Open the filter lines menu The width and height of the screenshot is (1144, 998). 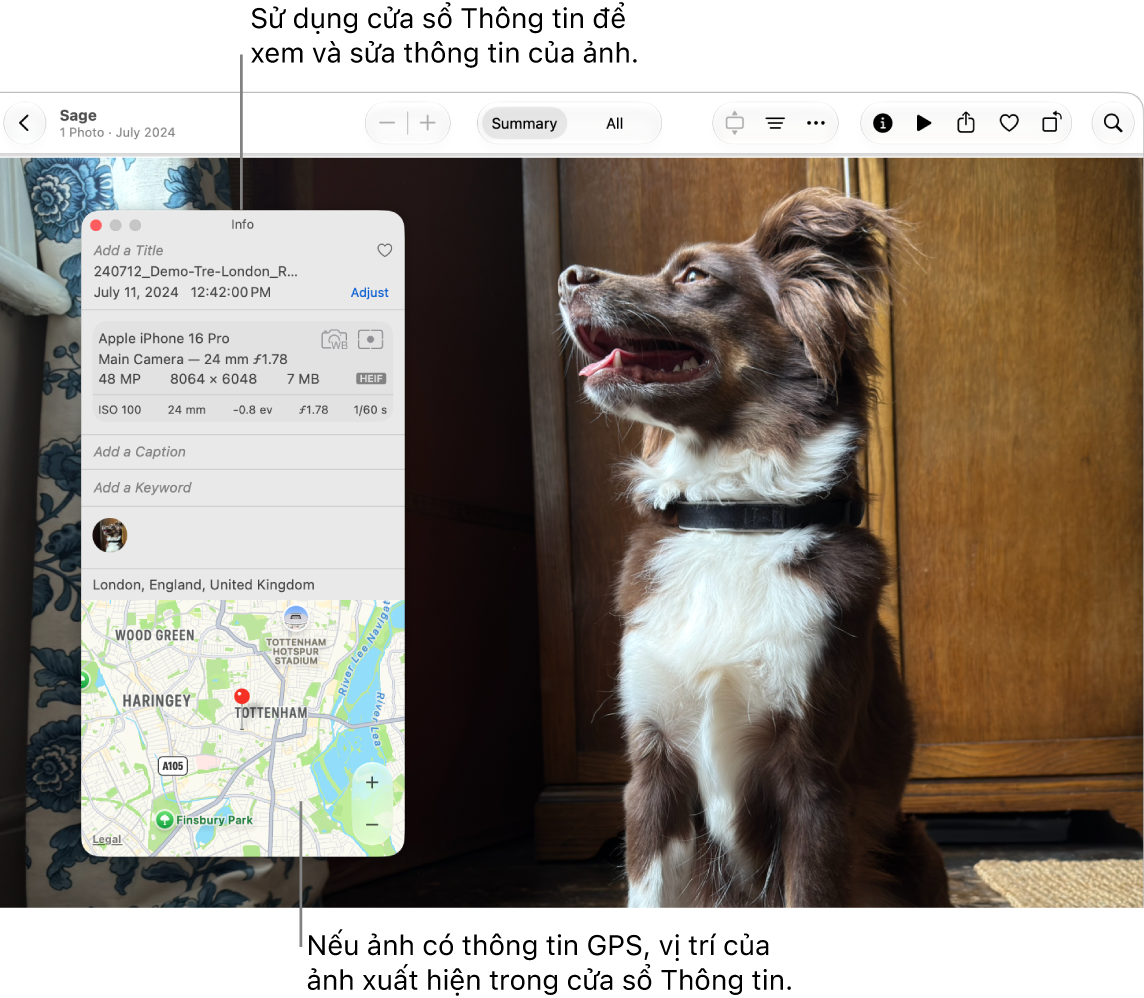(x=775, y=123)
